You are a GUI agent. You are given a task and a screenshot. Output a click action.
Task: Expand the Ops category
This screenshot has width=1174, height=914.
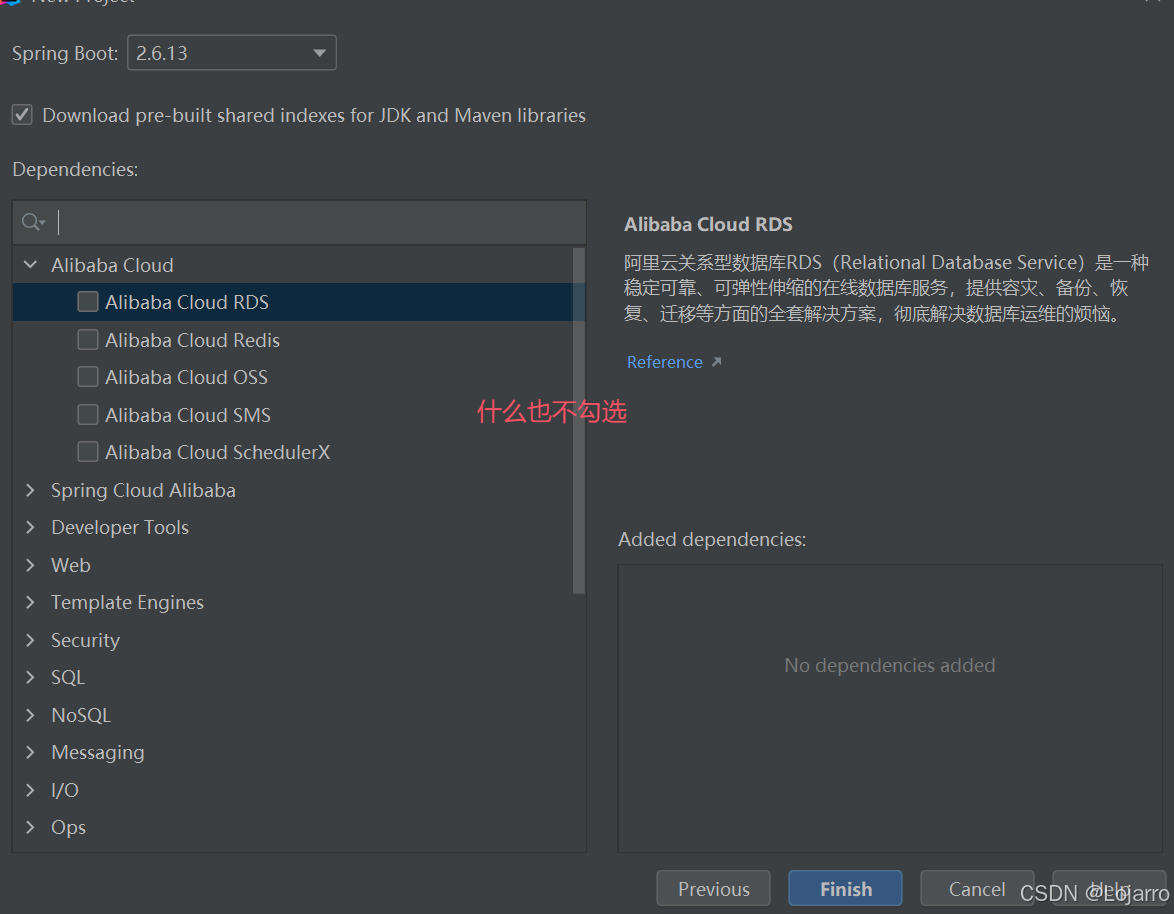(x=31, y=827)
